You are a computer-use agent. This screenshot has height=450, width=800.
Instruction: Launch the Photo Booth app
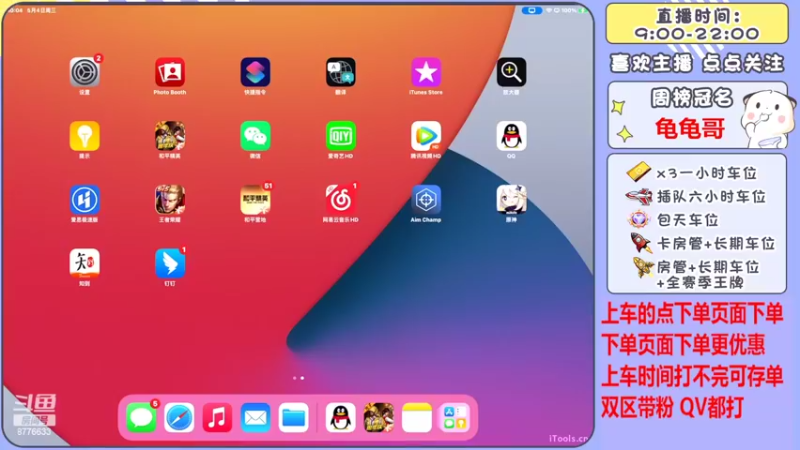pyautogui.click(x=170, y=72)
